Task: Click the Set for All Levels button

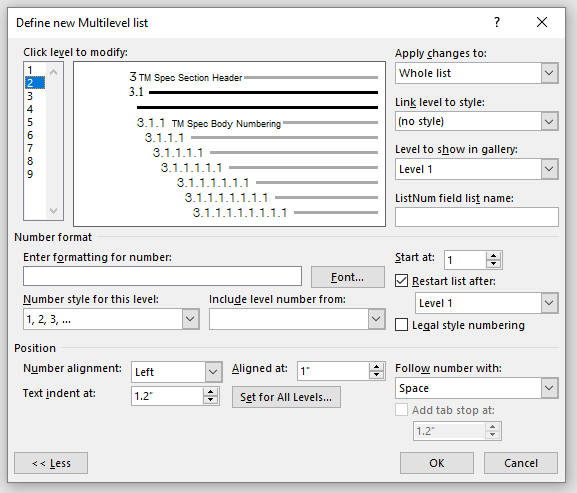Action: (286, 397)
